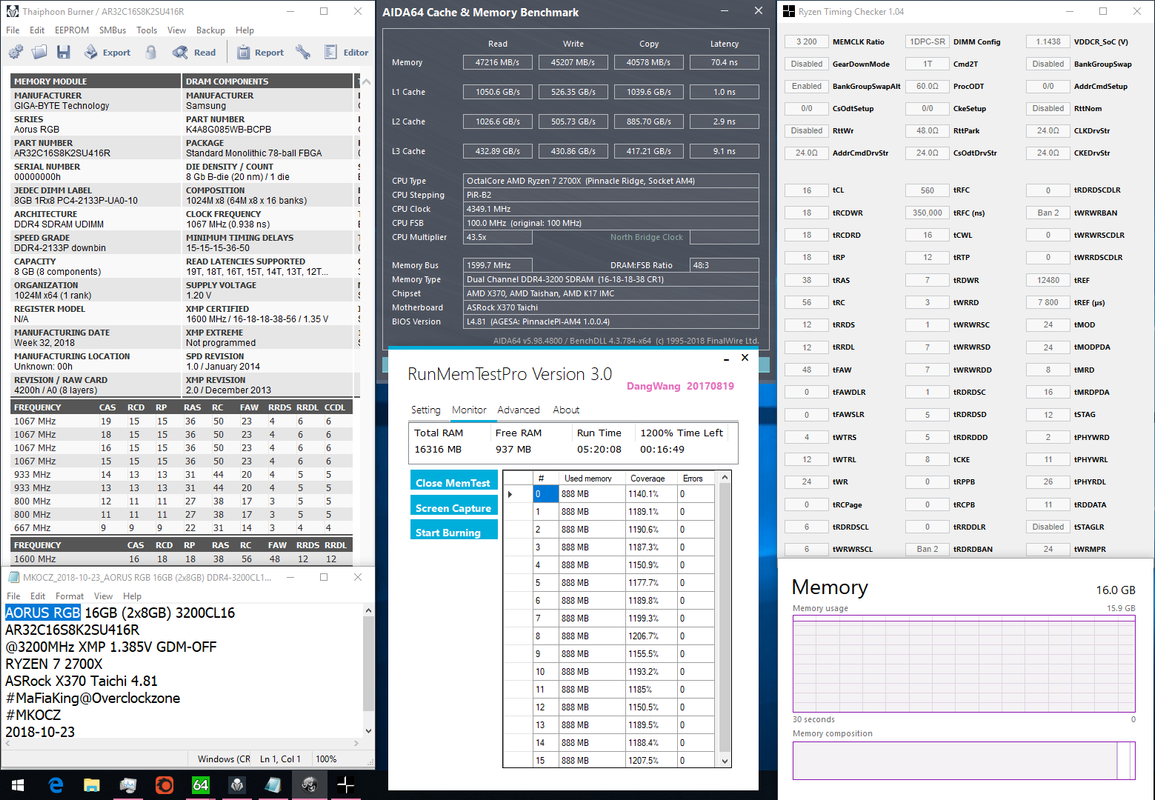Select highlighted cell 0 in MemTest table

click(x=545, y=494)
